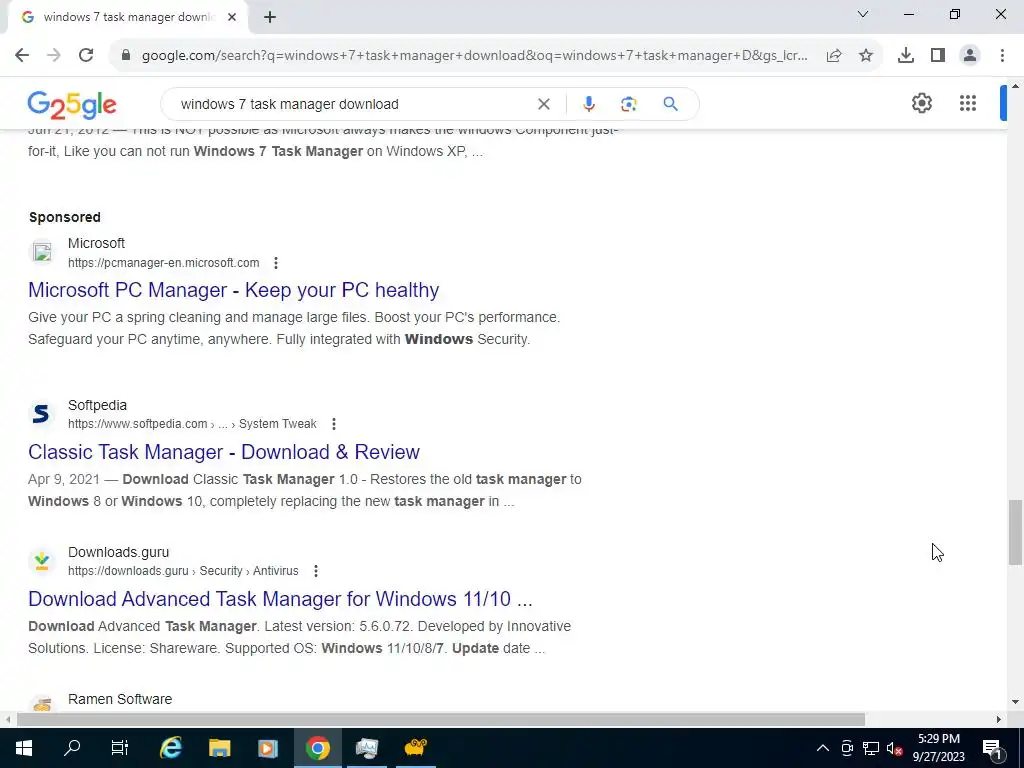View site info via the padlock icon

point(126,56)
